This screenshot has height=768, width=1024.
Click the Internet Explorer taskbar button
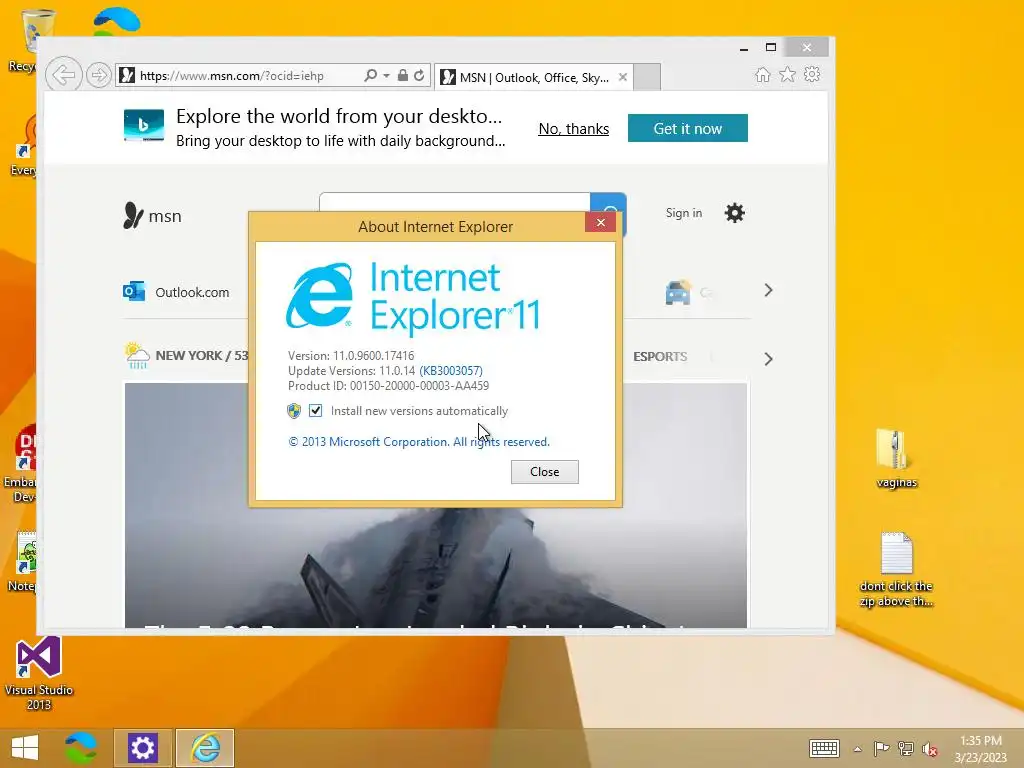point(205,748)
